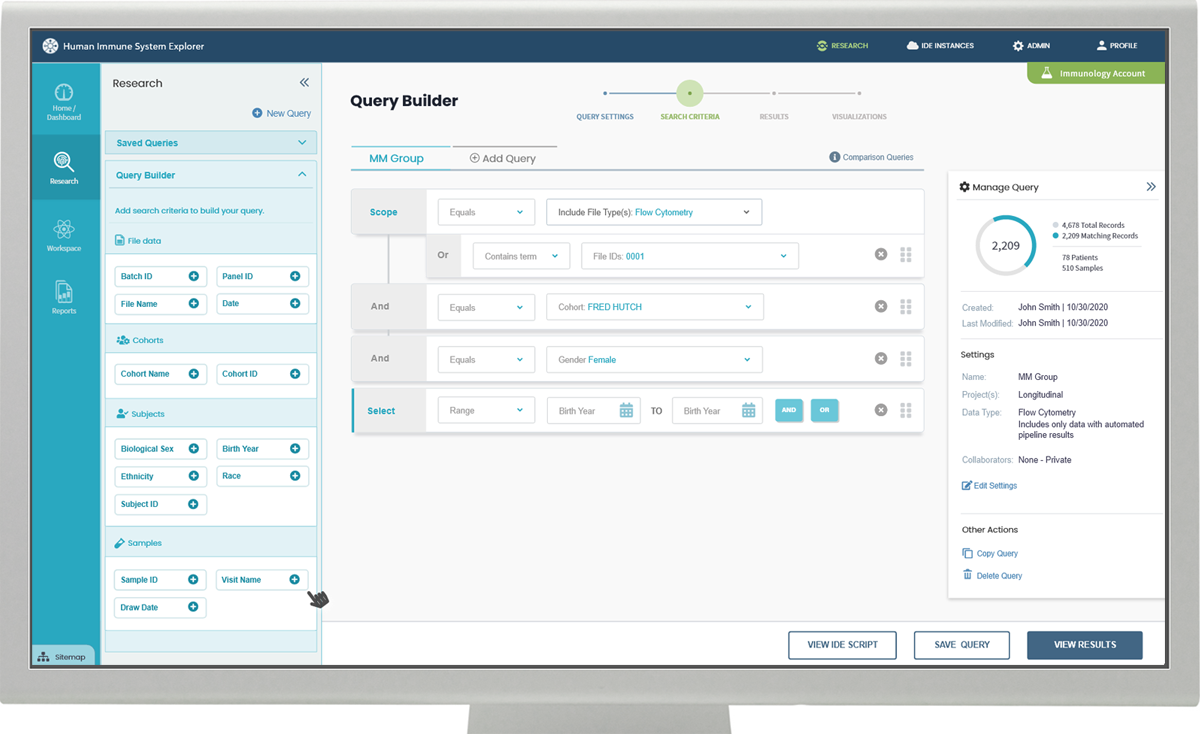Open the Reports sidebar icon
The width and height of the screenshot is (1200, 734).
point(64,295)
